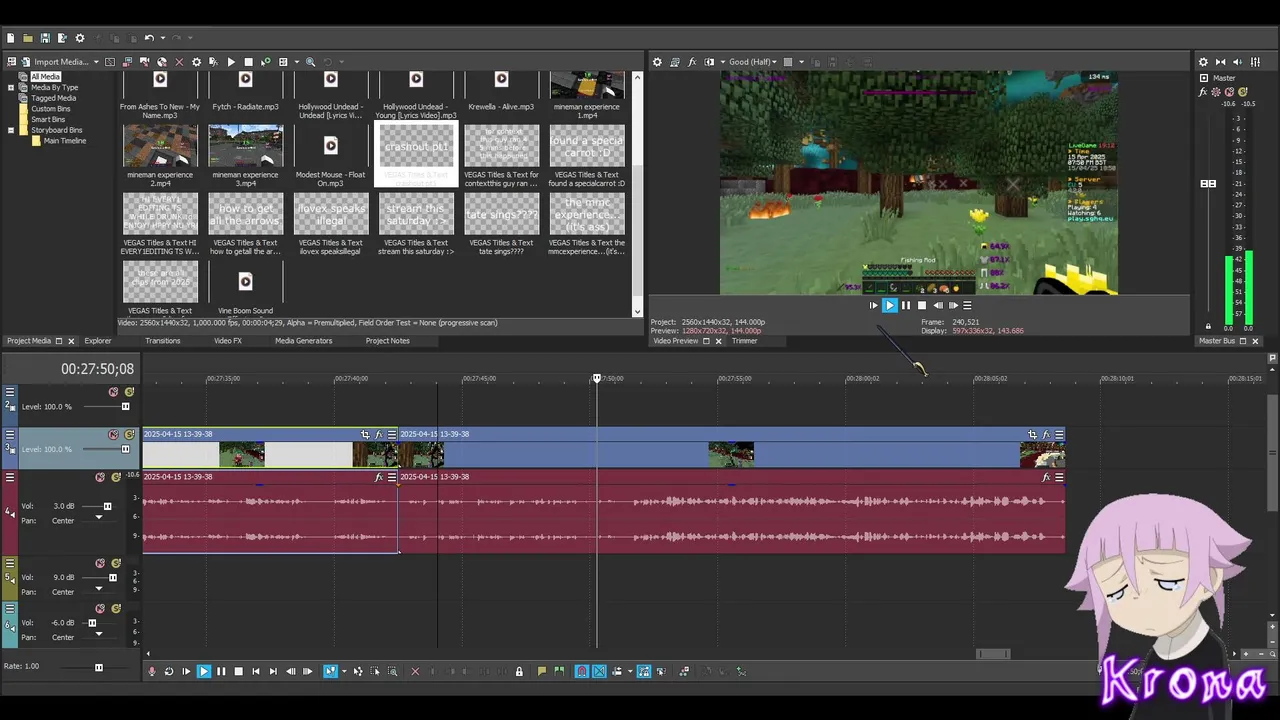Mute video track 2
This screenshot has height=720, width=1280.
(113, 392)
